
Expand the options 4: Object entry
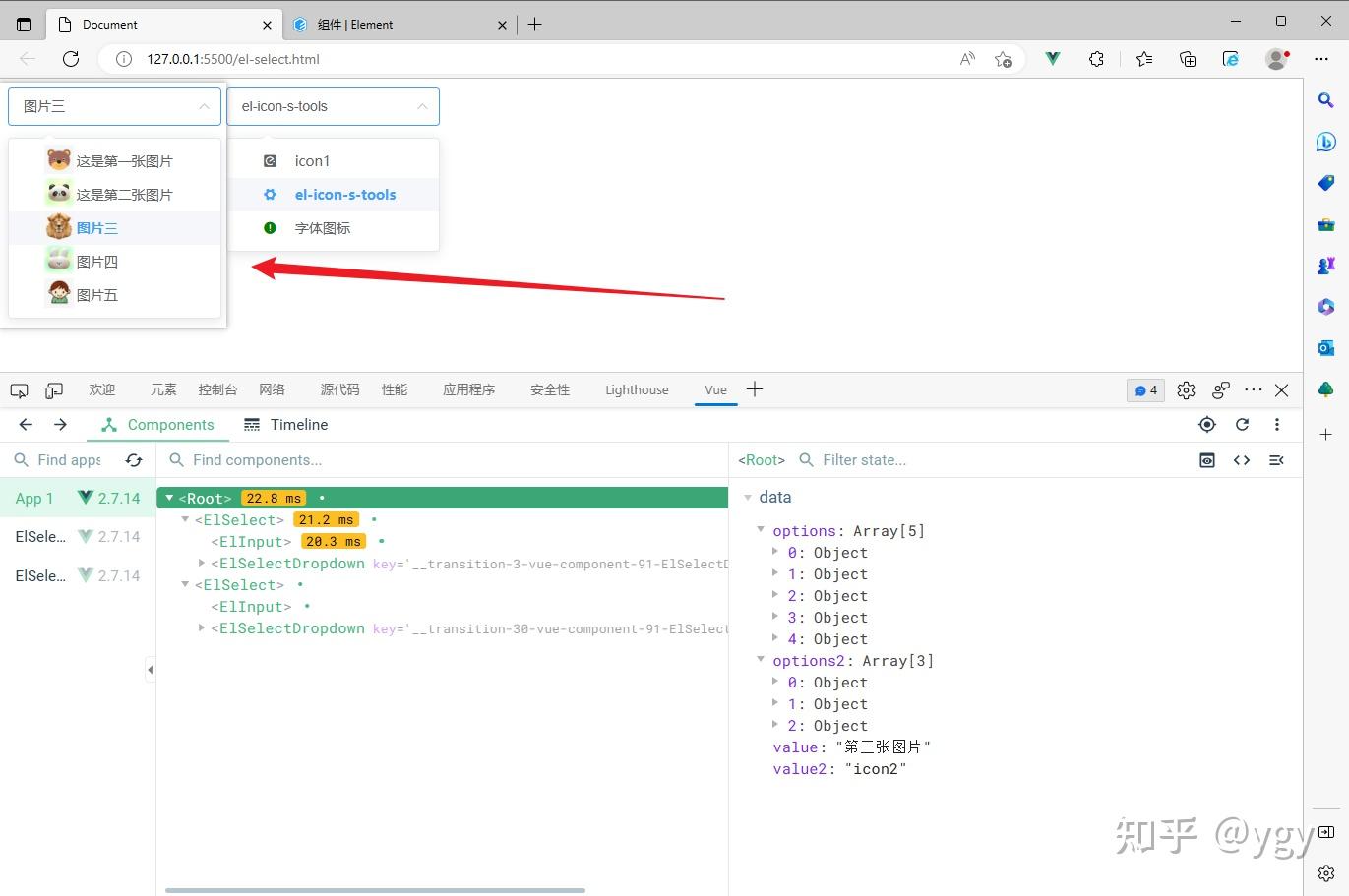[x=775, y=638]
